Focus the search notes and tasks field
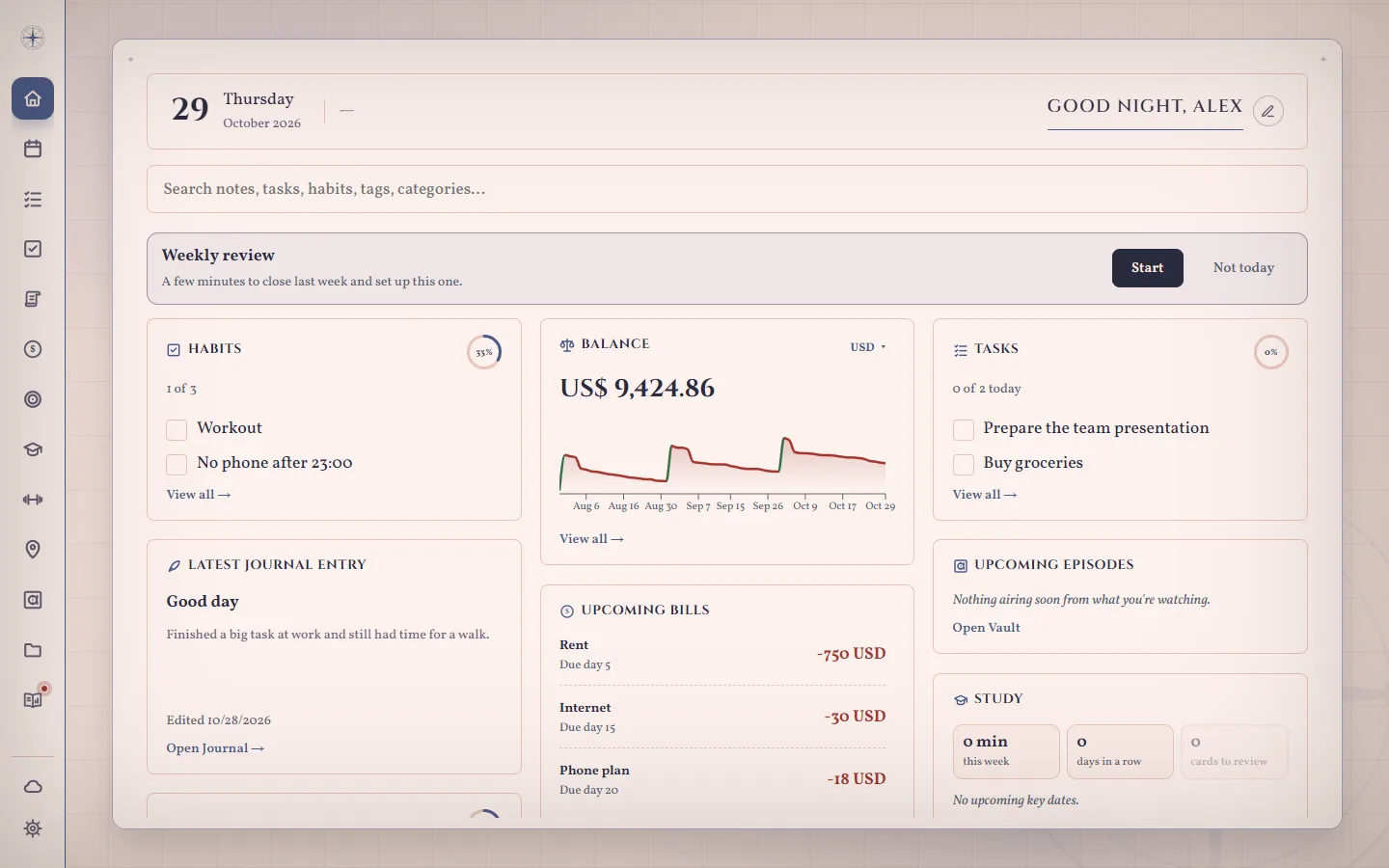 tap(727, 189)
